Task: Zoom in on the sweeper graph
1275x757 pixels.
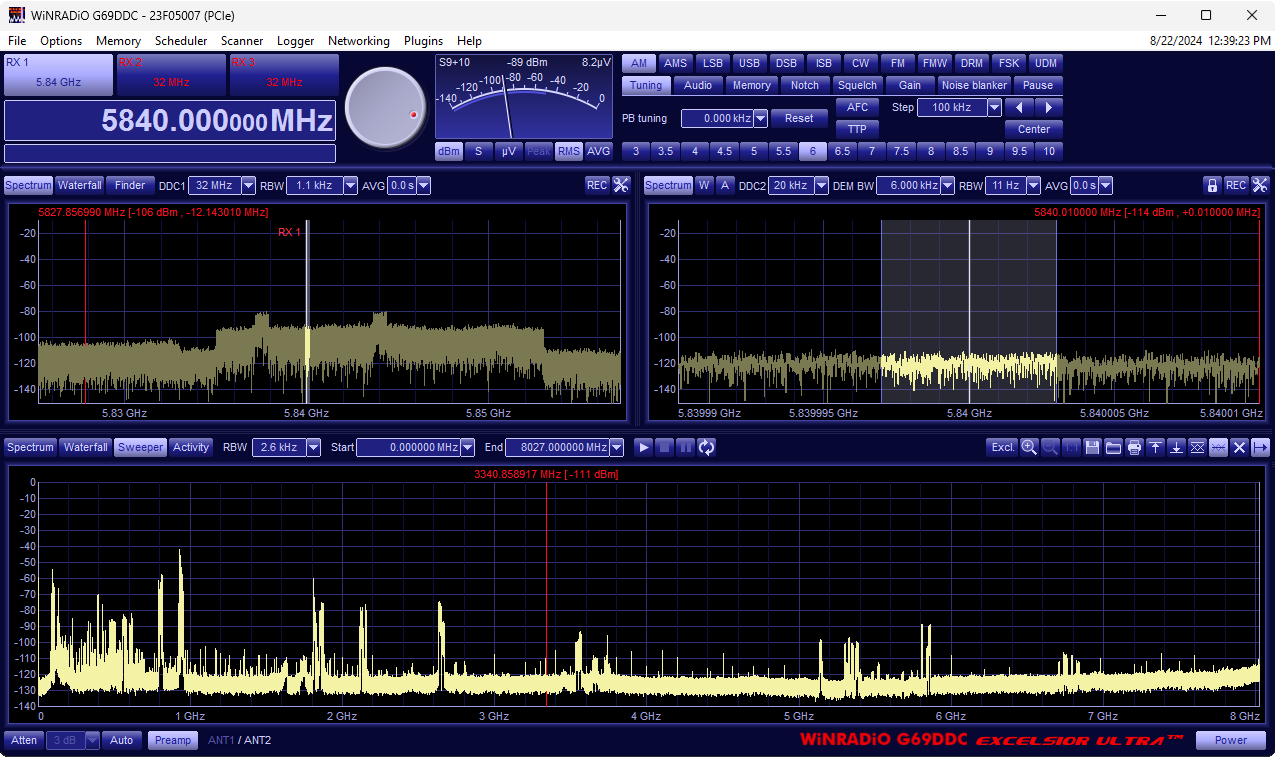Action: 1029,447
